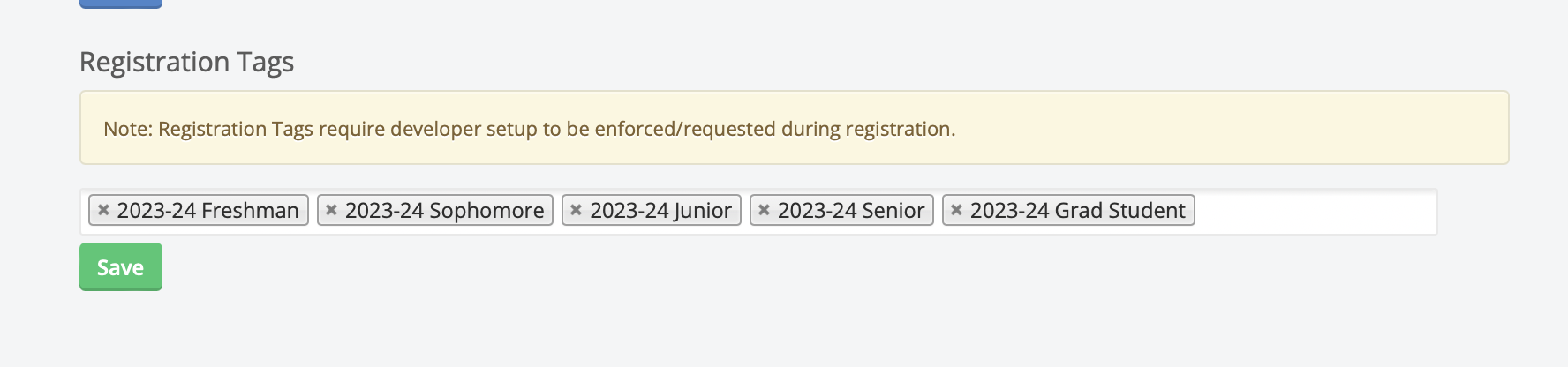Remove the 2023-24 Sophomore tag
This screenshot has height=367, width=1568.
pos(332,210)
